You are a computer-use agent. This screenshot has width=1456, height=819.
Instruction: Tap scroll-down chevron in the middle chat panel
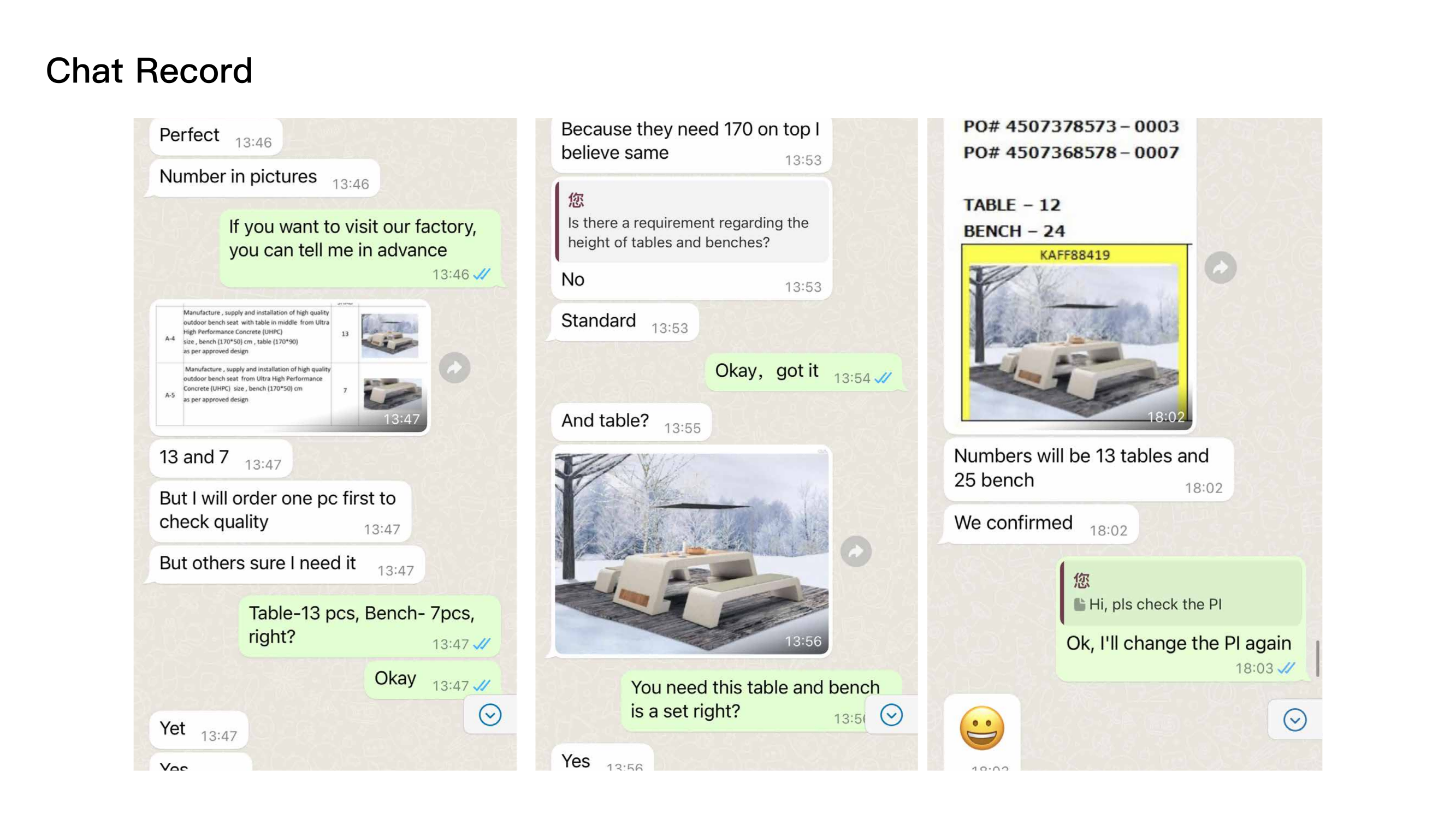pyautogui.click(x=891, y=715)
